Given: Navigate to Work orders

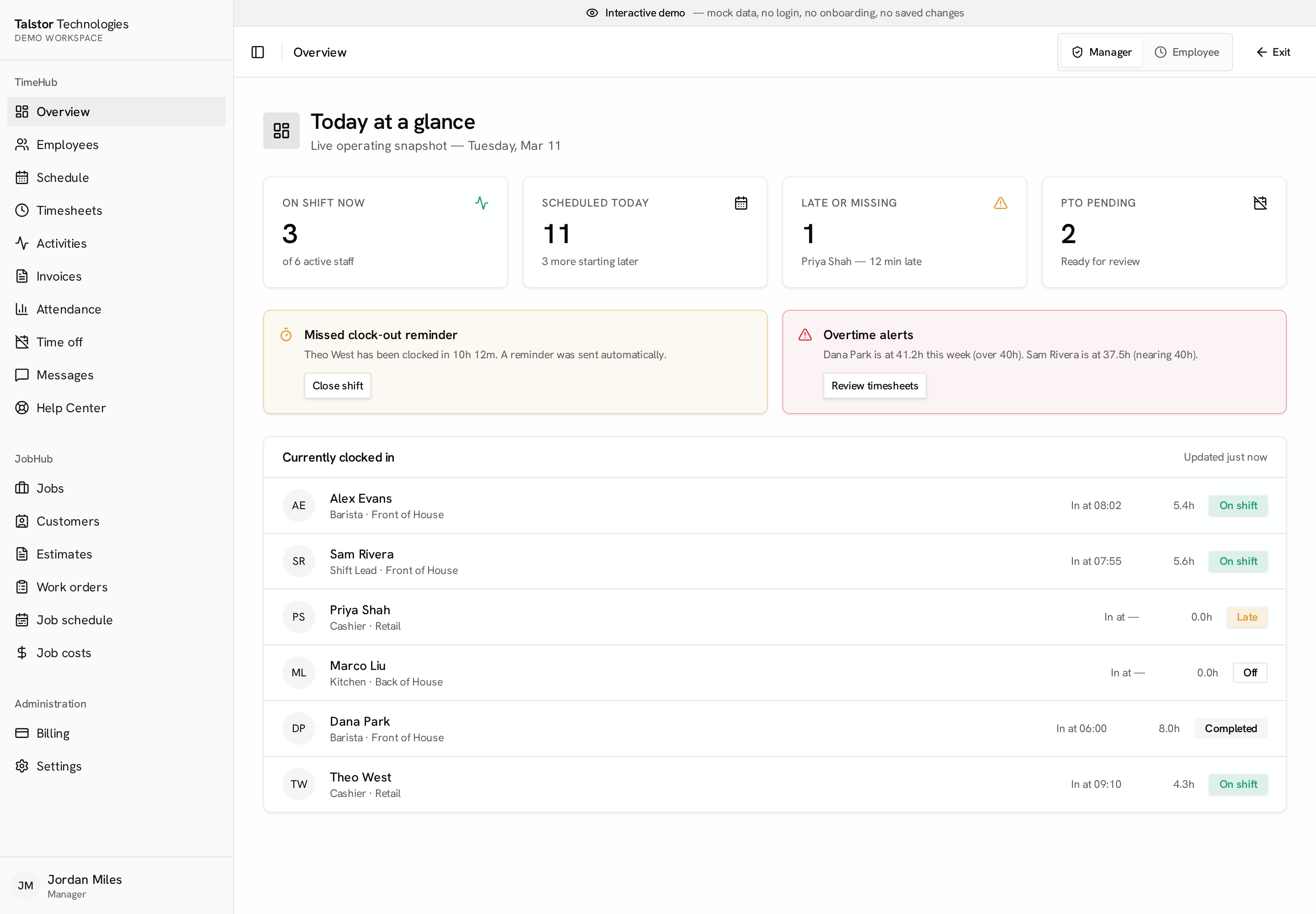Looking at the screenshot, I should pos(116,587).
